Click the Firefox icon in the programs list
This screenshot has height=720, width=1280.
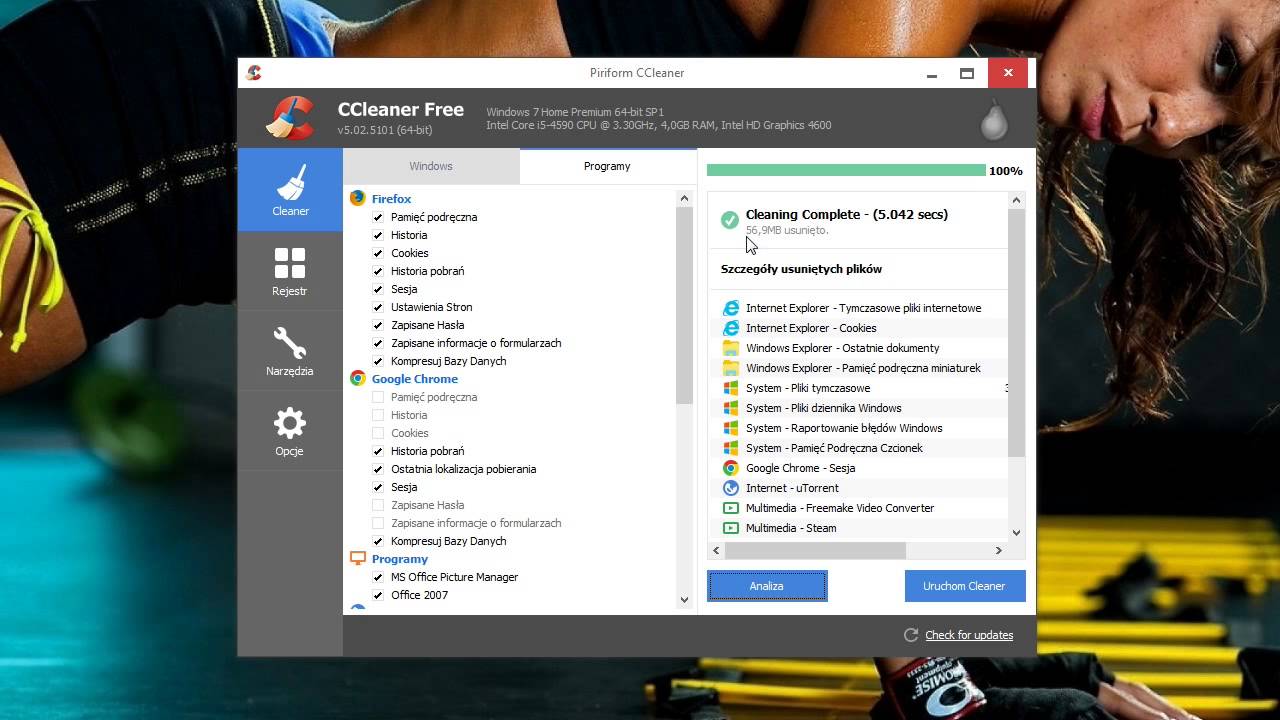click(x=357, y=198)
